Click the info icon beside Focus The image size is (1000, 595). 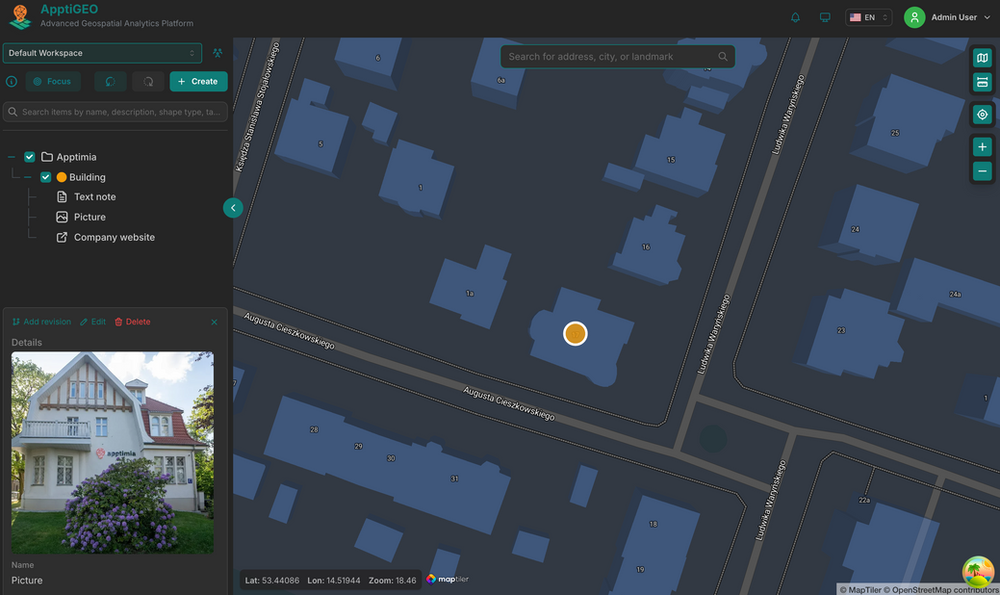click(11, 81)
